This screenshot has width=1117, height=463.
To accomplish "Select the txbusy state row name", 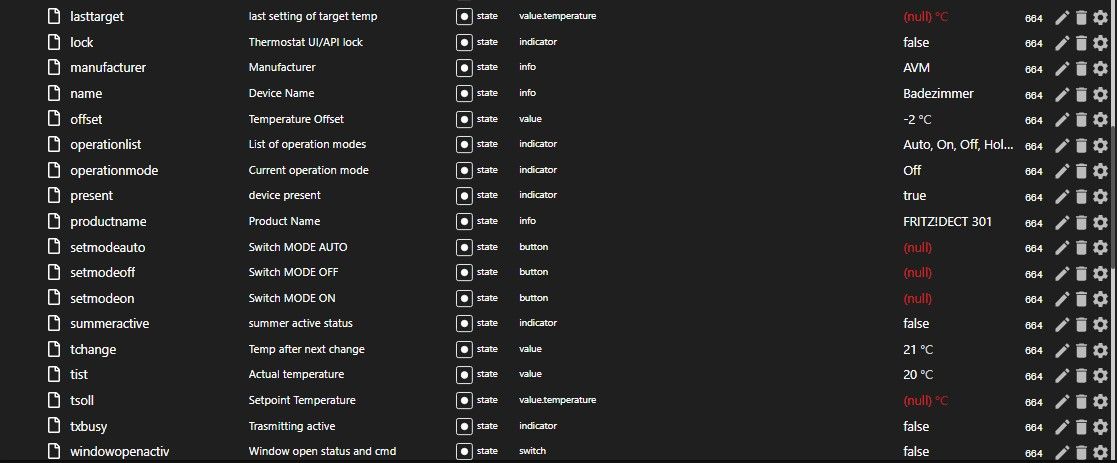I will tap(88, 426).
